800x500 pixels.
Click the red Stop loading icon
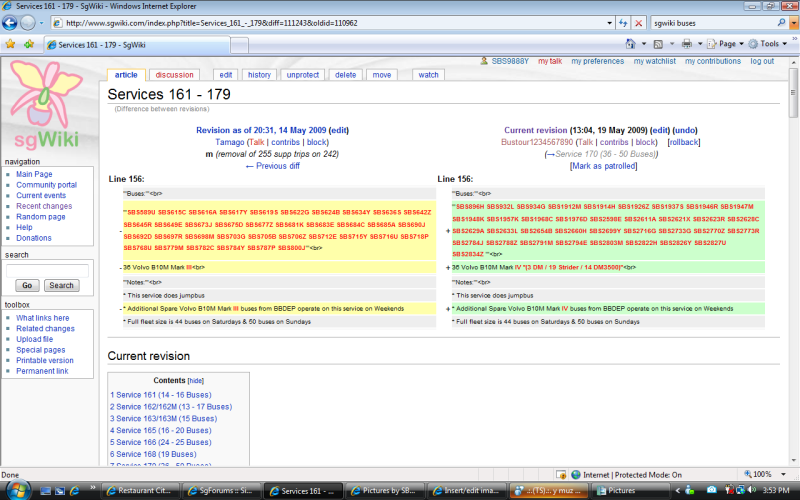click(638, 22)
